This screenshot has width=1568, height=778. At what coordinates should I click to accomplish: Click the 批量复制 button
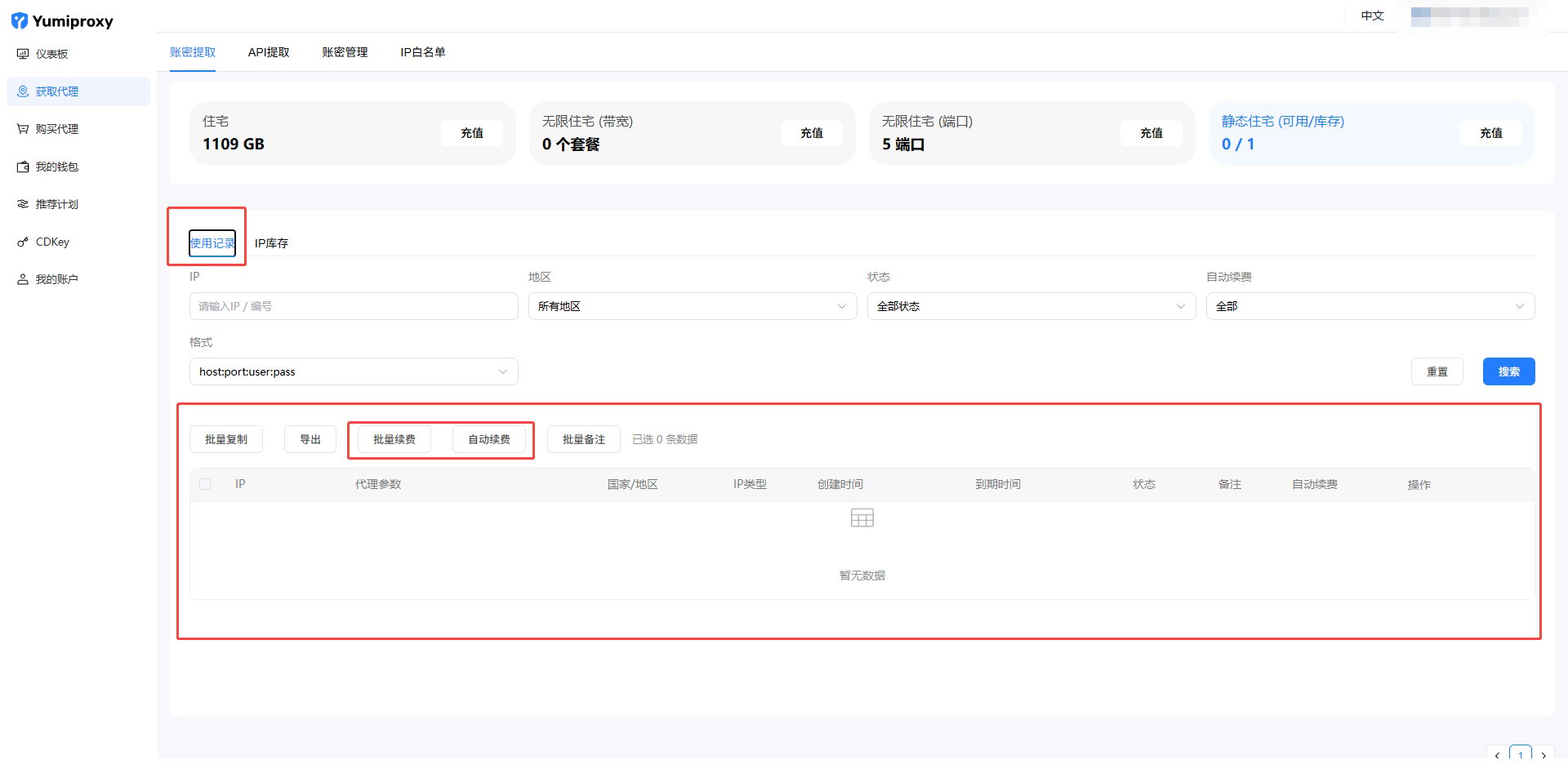pyautogui.click(x=226, y=439)
